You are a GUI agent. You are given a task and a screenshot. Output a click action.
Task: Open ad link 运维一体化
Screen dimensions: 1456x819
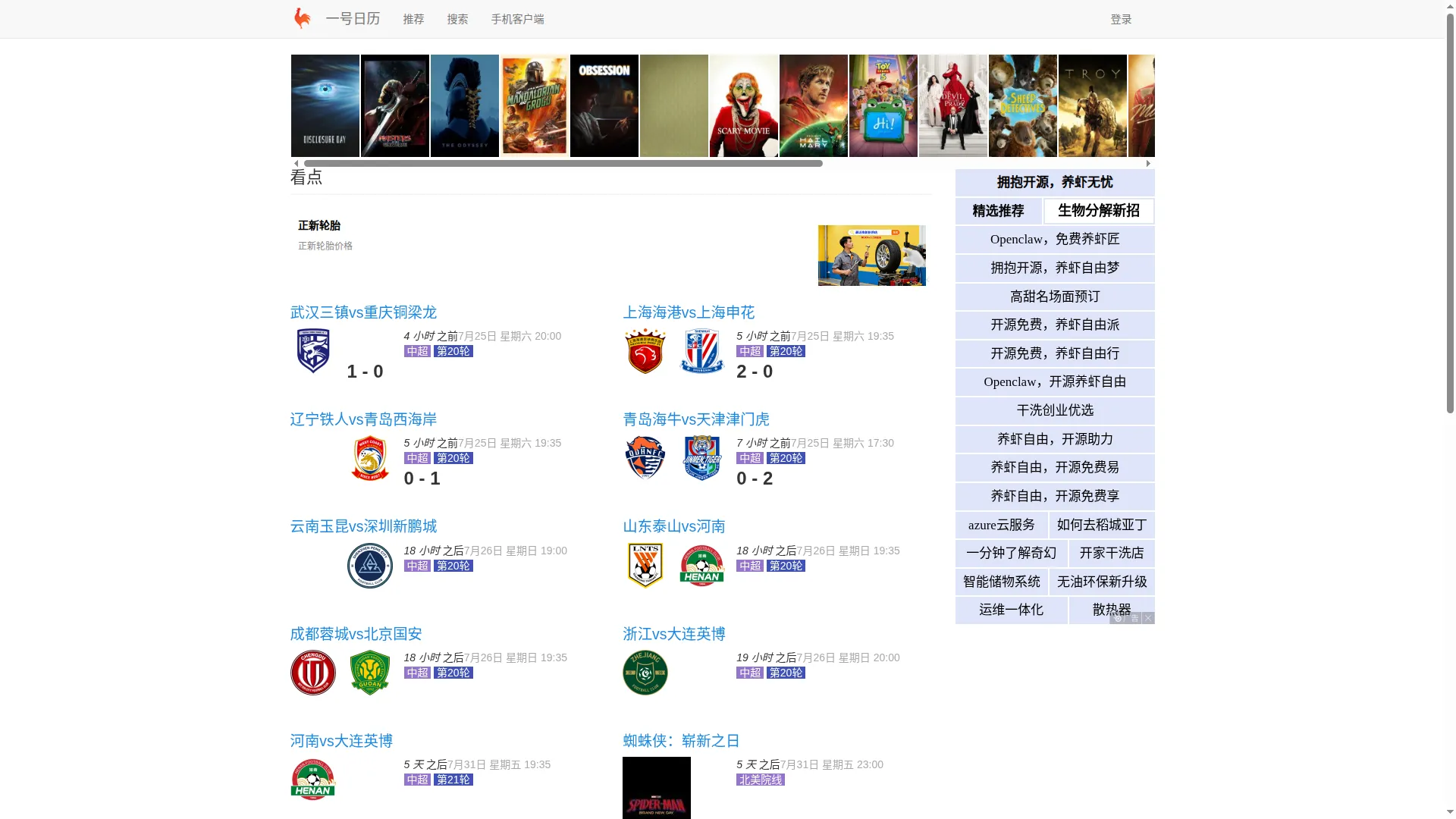[x=1012, y=610]
